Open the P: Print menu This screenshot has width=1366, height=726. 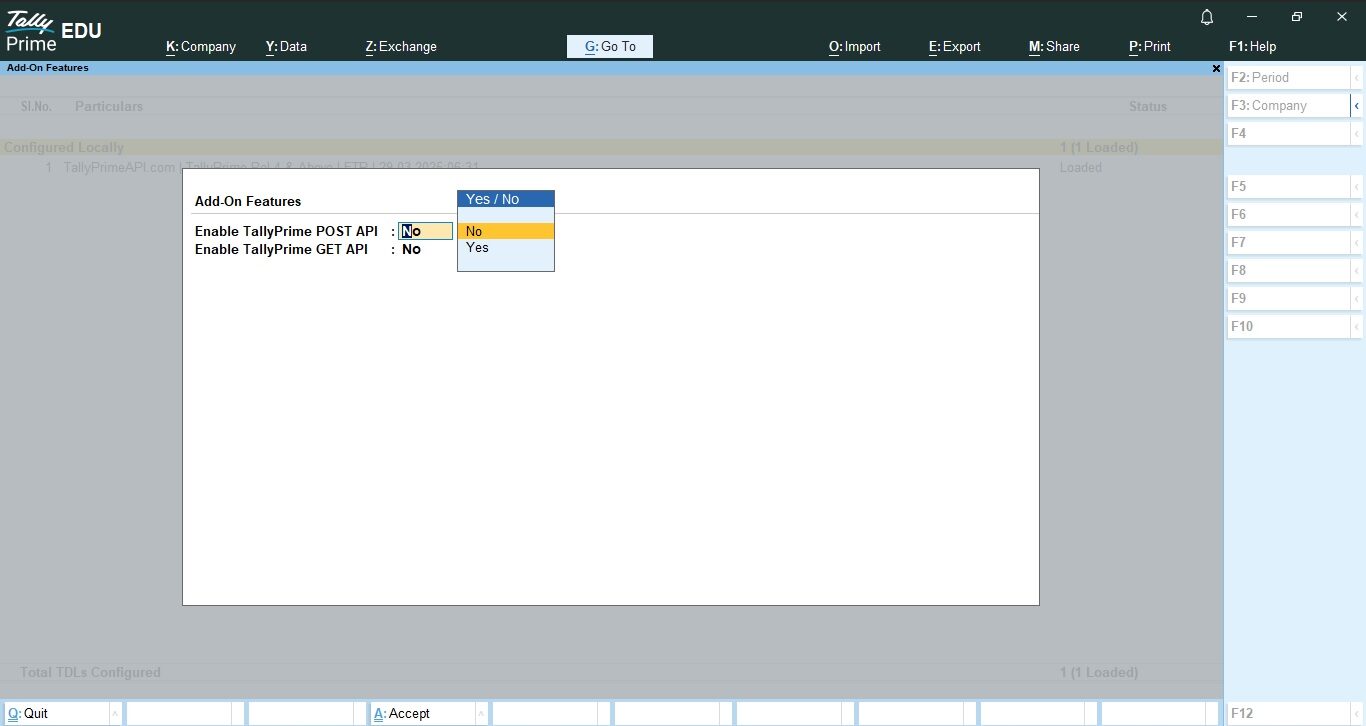tap(1150, 46)
